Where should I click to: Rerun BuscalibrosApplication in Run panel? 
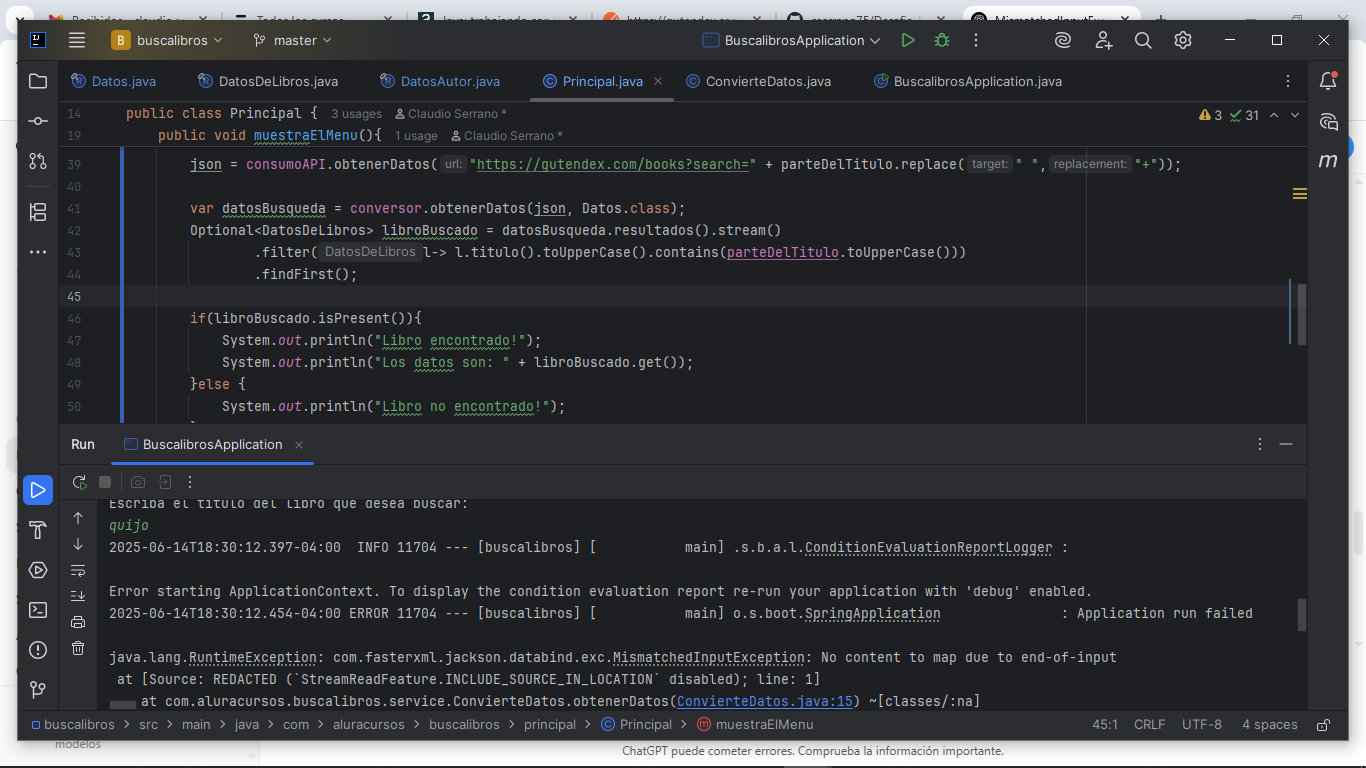click(x=79, y=482)
